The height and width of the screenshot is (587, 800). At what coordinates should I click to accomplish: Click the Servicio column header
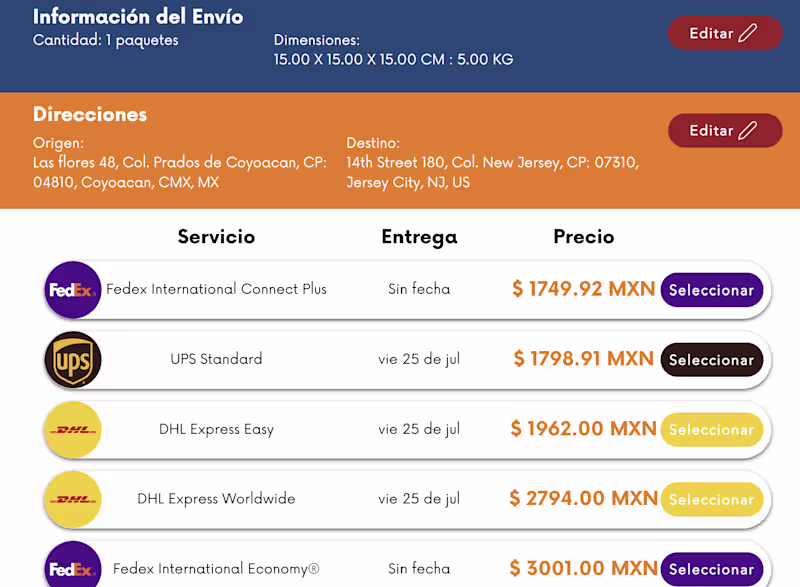(216, 237)
